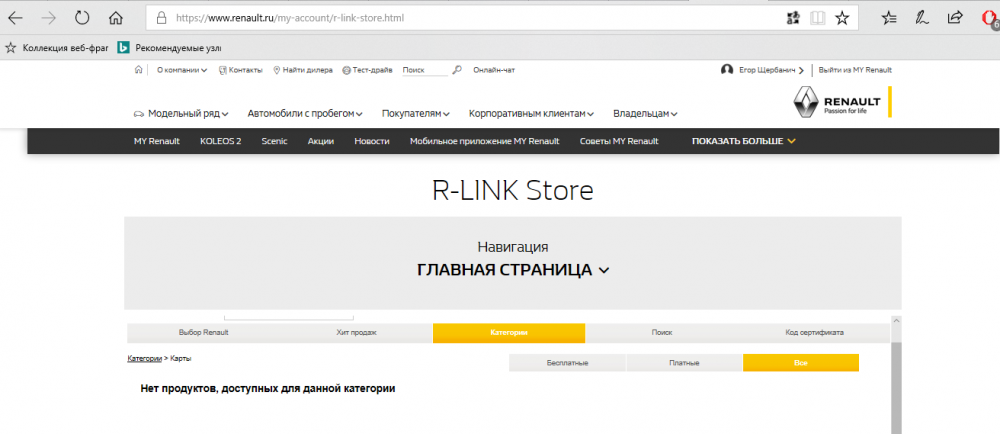Viewport: 1000px width, 434px height.
Task: Click the share page icon
Action: coord(955,18)
